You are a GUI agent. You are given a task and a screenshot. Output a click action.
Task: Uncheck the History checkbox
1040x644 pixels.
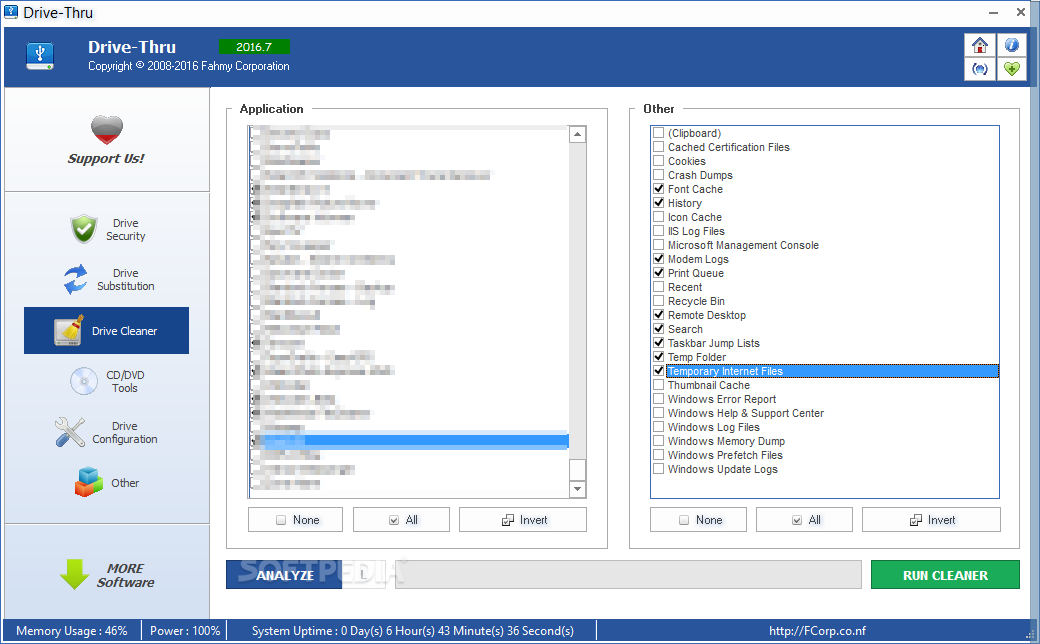pos(659,202)
